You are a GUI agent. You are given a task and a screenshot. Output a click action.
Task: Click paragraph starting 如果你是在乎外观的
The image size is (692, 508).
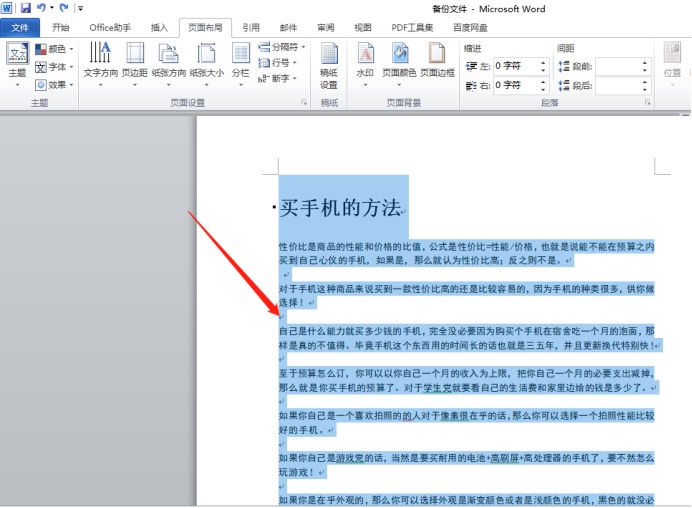tap(466, 500)
